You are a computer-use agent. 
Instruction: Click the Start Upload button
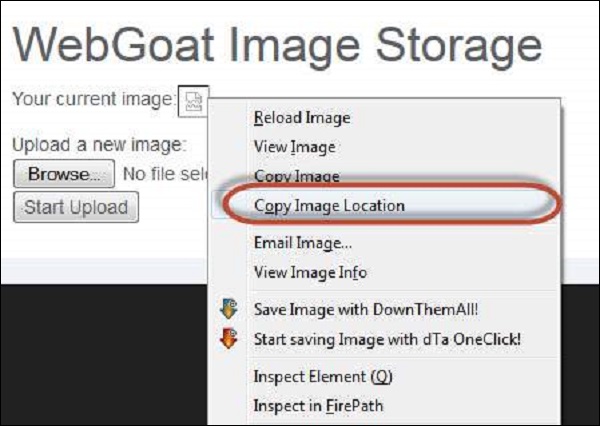(76, 207)
